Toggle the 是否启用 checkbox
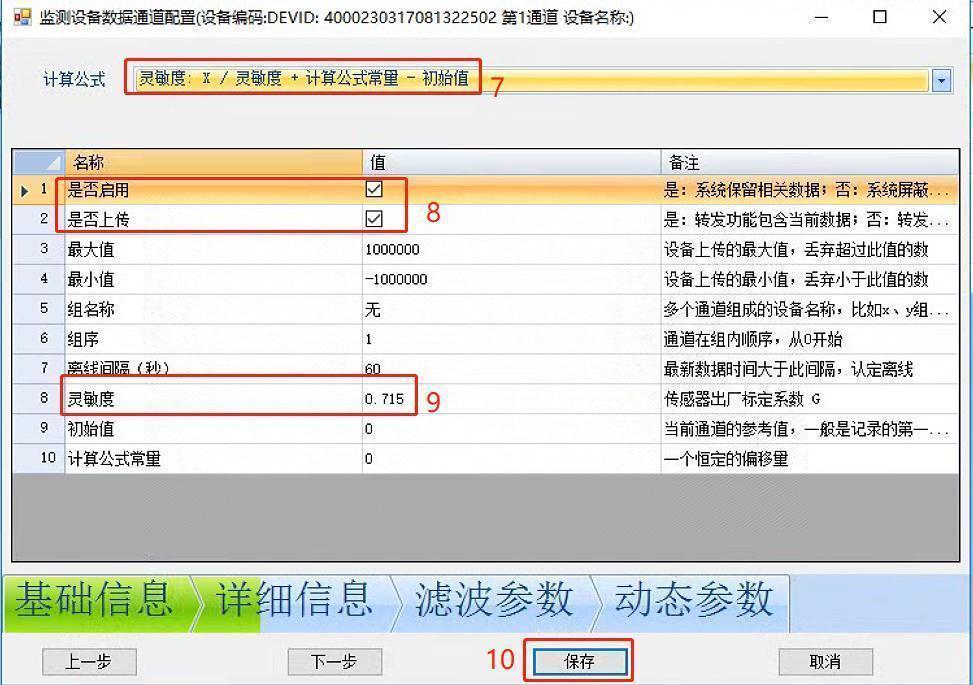Screen dimensions: 973x685 [374, 189]
